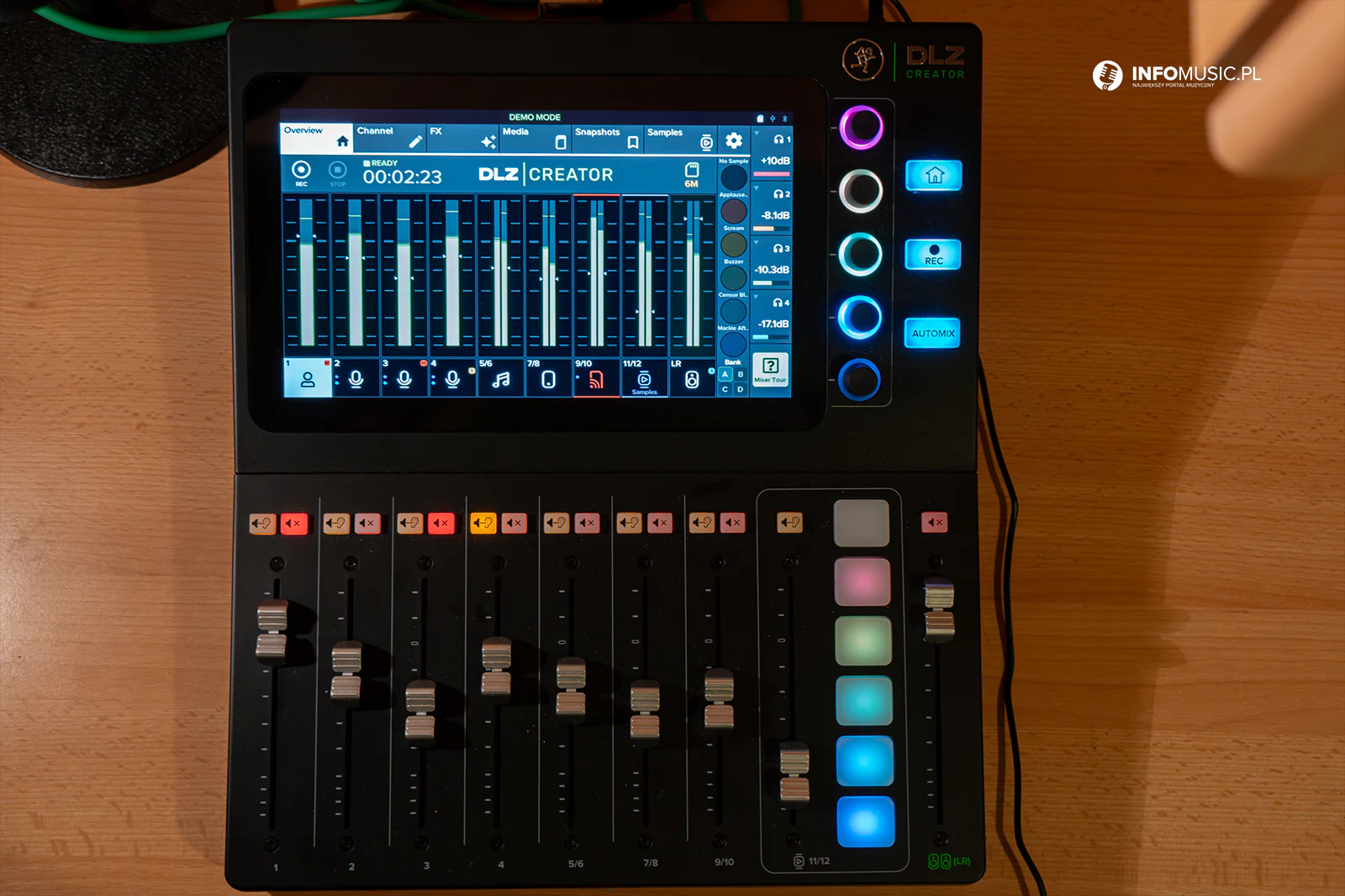Image resolution: width=1345 pixels, height=896 pixels.
Task: Toggle the channel 5/6 mute button
Action: 588,523
